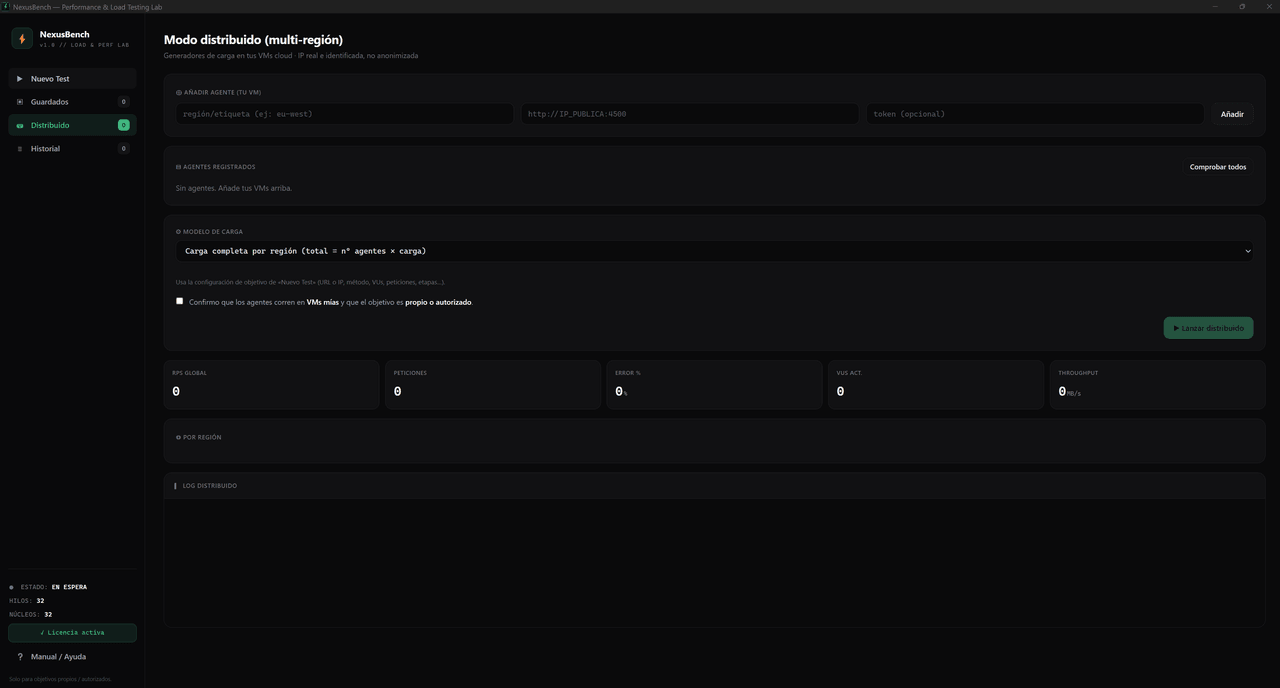Focus the región/etiqueta input field
The image size is (1280, 688).
(345, 114)
